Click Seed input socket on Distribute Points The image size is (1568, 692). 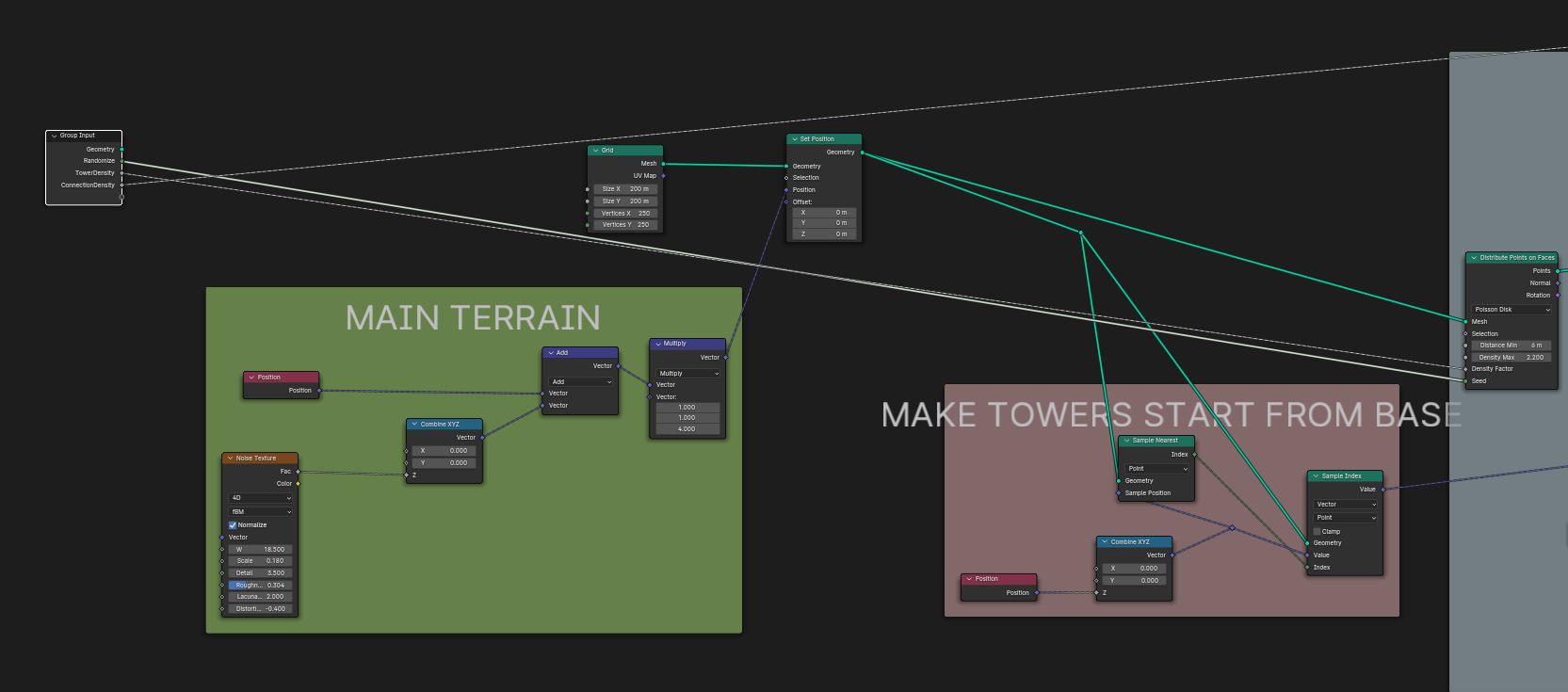[1465, 381]
